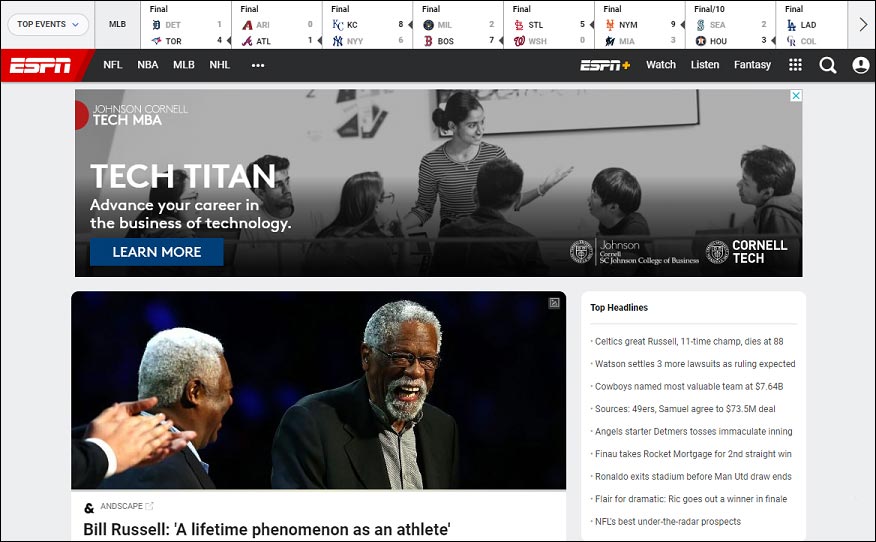Open the more sports ellipsis menu
Viewport: 876px width, 542px height.
pyautogui.click(x=258, y=65)
